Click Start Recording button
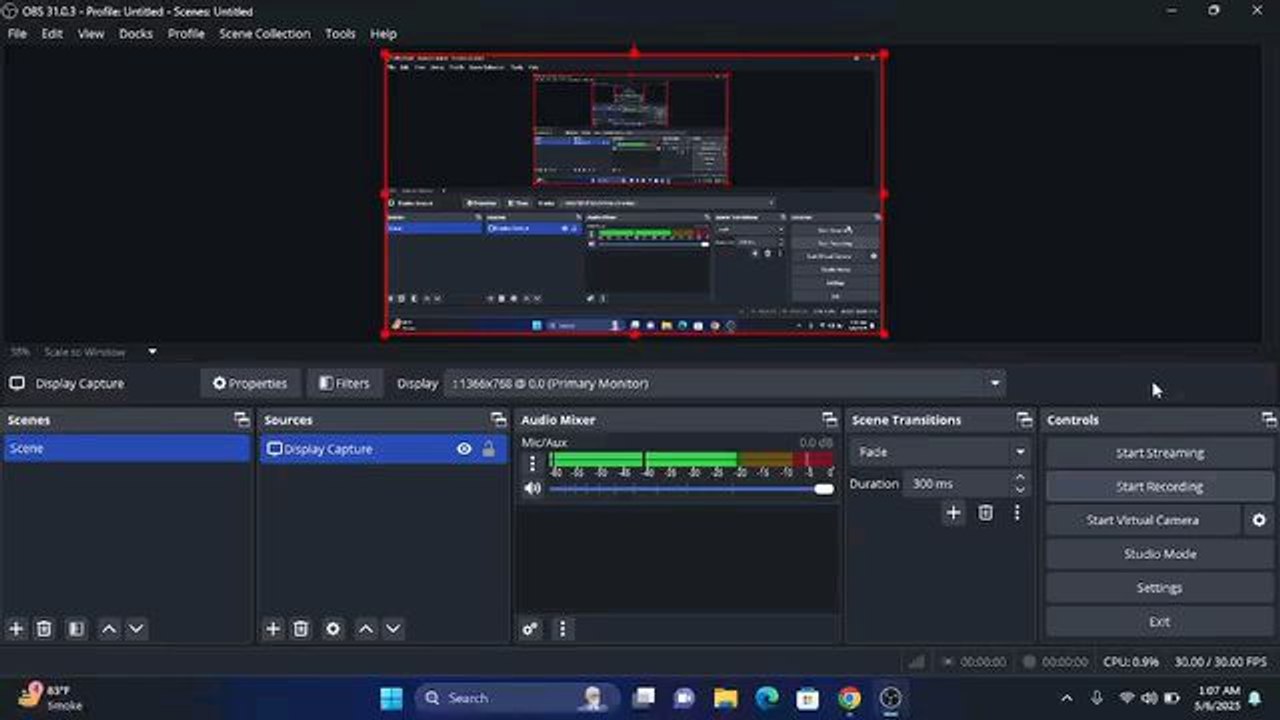 [1160, 487]
